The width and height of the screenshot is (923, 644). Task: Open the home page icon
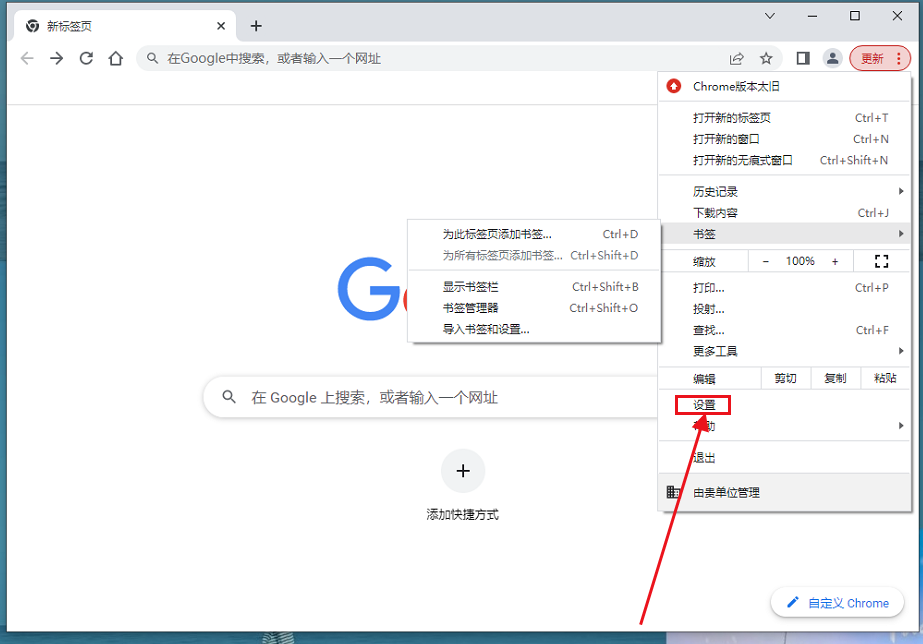point(116,58)
